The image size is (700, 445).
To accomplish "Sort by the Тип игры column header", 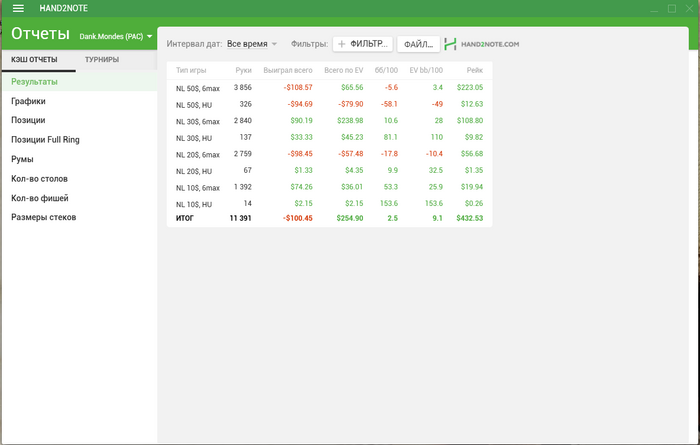I will point(191,70).
